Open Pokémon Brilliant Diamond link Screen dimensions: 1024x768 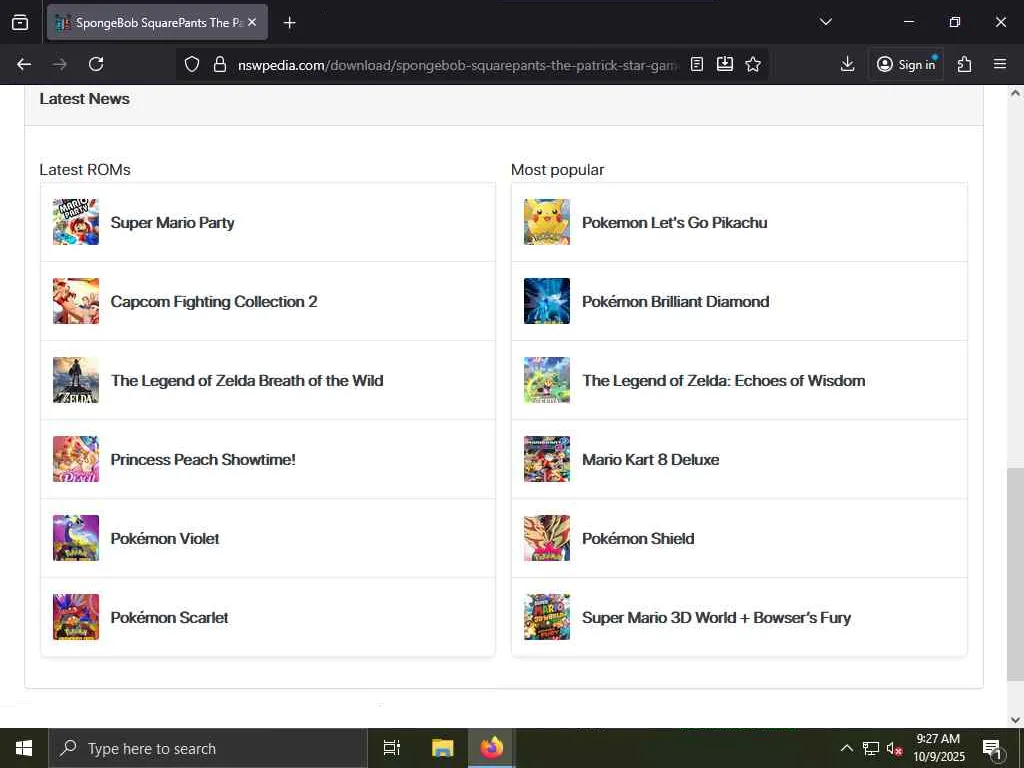[675, 302]
